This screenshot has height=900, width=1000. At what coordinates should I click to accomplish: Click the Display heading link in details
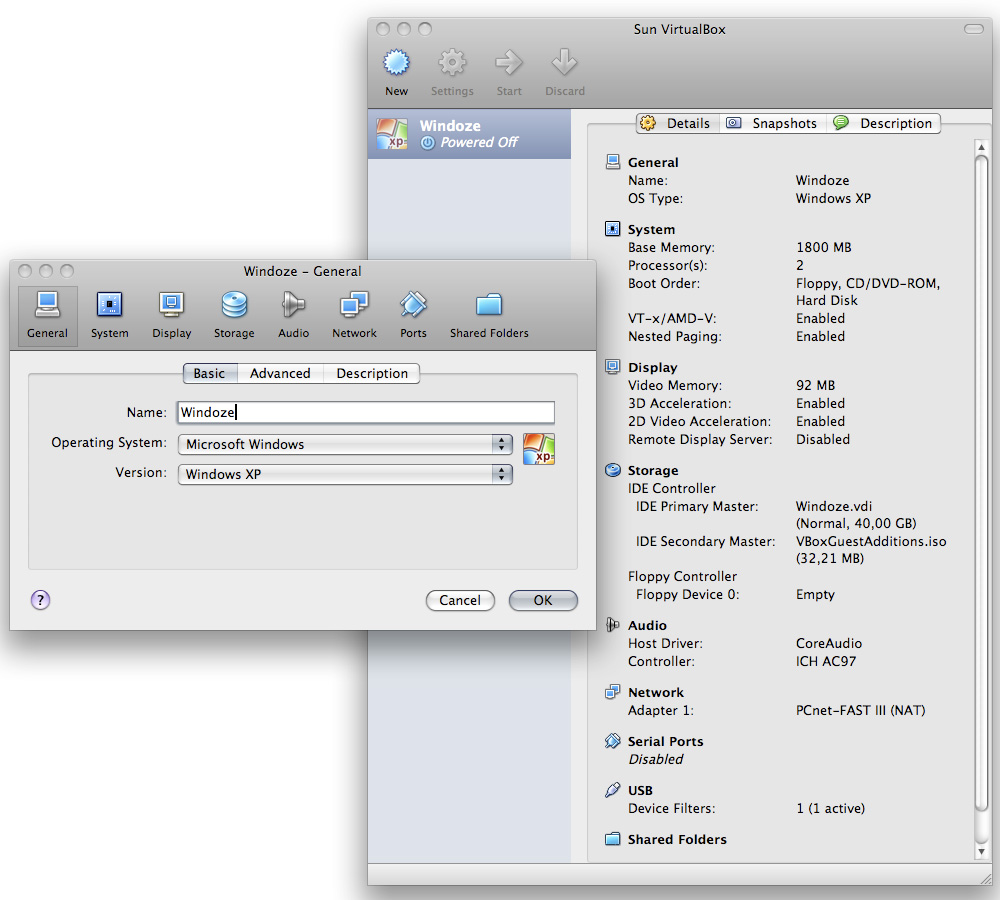click(652, 367)
